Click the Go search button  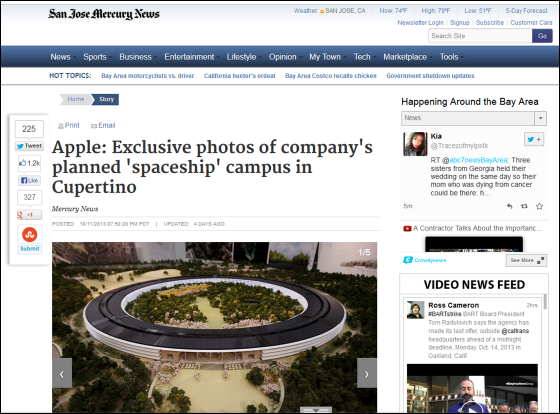coord(542,36)
